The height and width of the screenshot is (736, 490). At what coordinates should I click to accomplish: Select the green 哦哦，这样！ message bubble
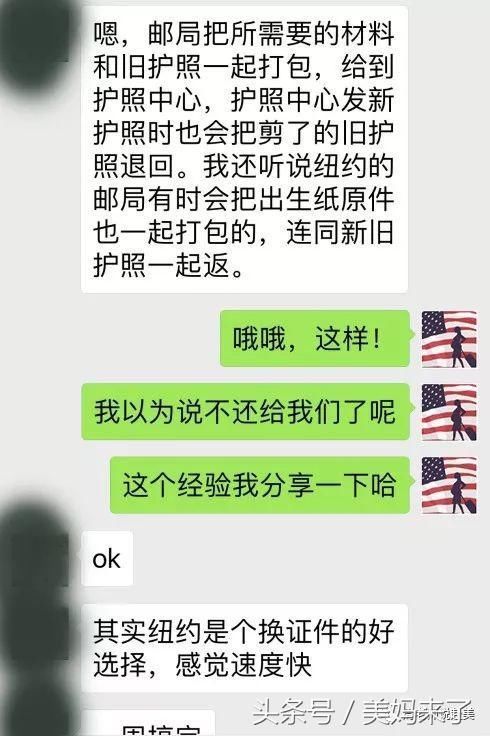point(315,338)
